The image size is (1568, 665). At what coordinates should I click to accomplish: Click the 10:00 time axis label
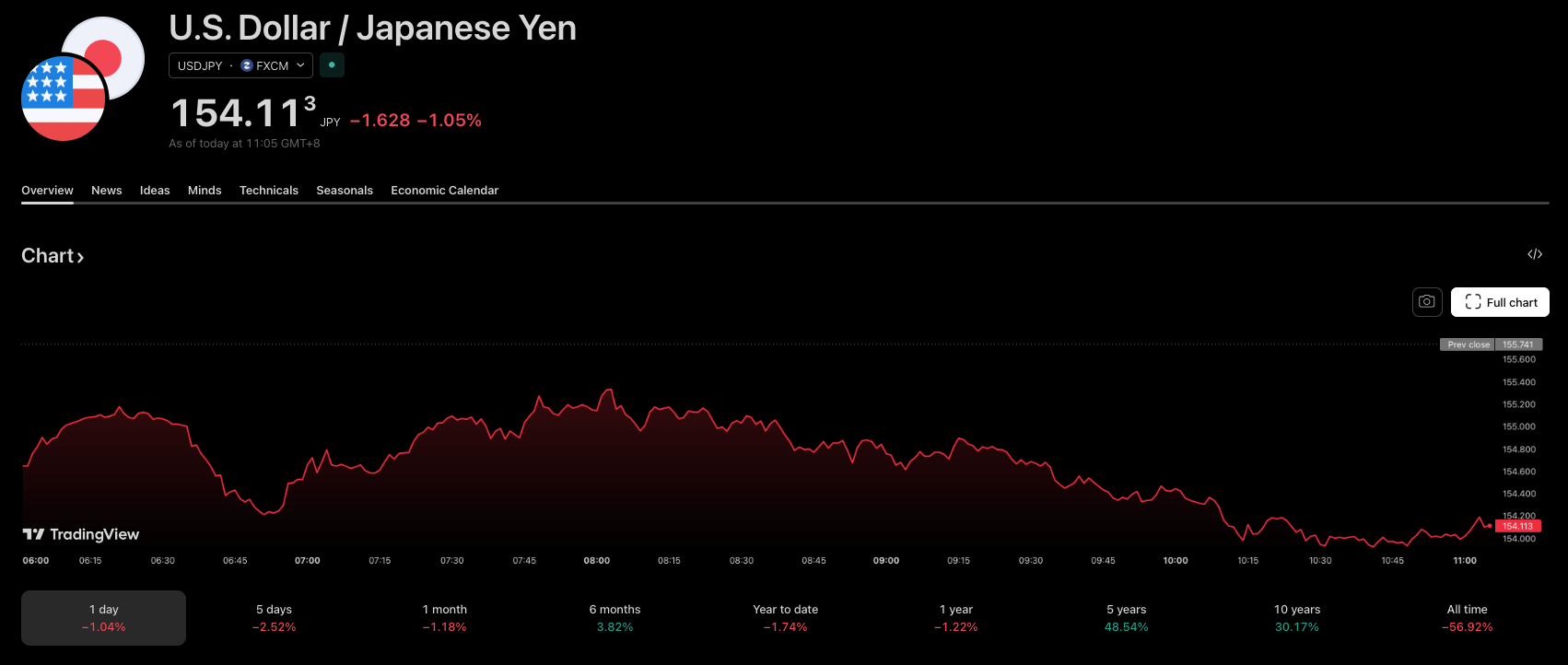coord(1176,561)
